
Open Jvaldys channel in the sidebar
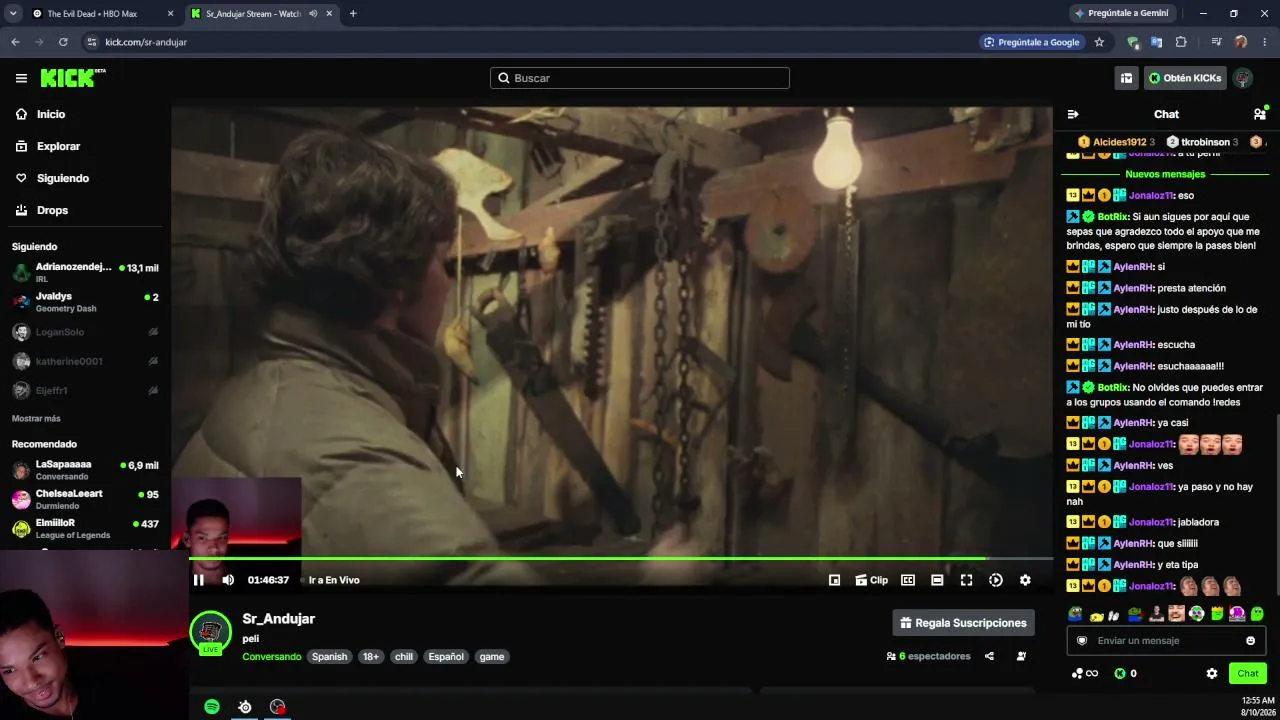point(85,302)
